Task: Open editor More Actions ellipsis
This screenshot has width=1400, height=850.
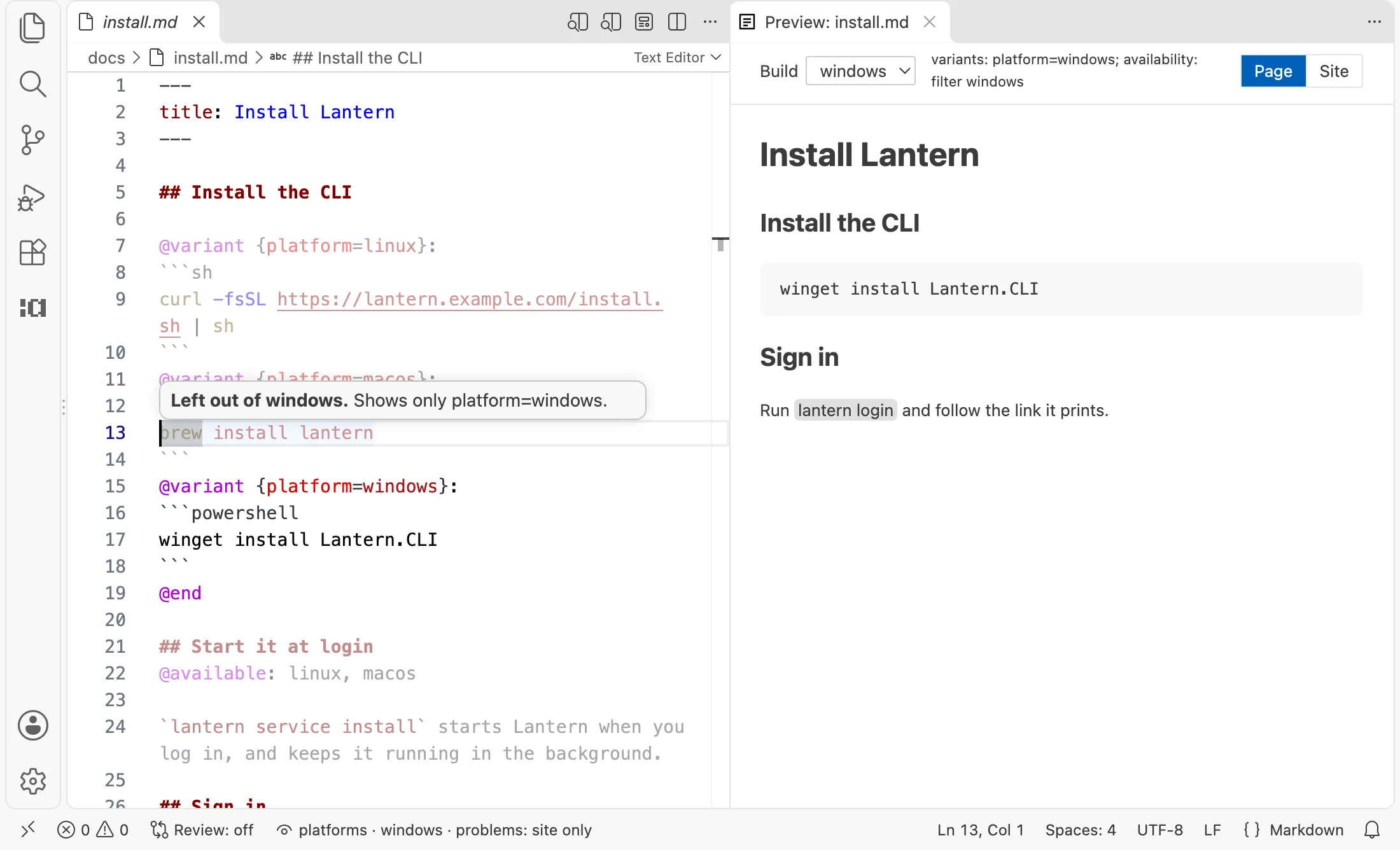Action: (710, 22)
